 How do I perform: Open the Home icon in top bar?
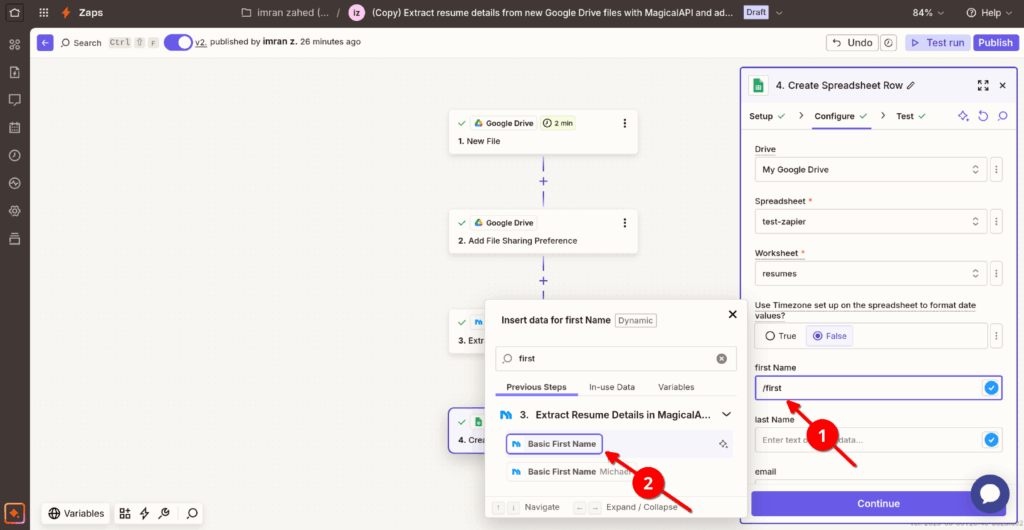(14, 12)
